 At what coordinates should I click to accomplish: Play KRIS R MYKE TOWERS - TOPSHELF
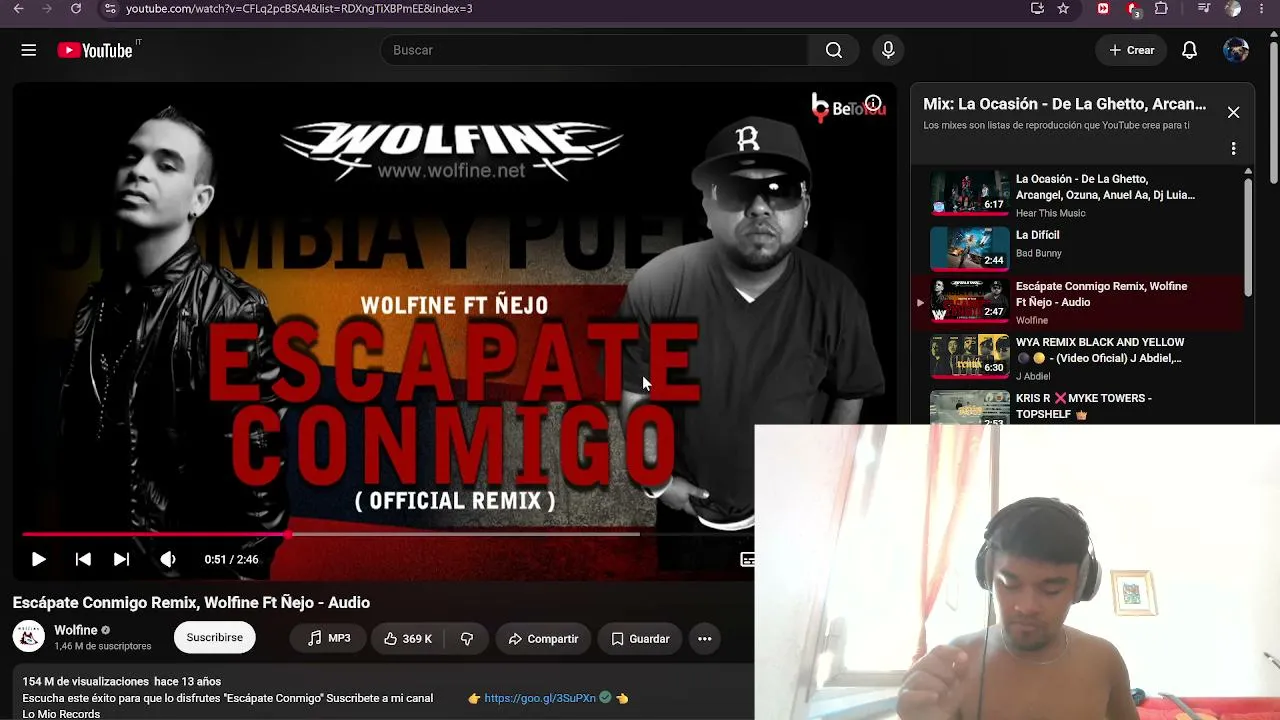1084,406
